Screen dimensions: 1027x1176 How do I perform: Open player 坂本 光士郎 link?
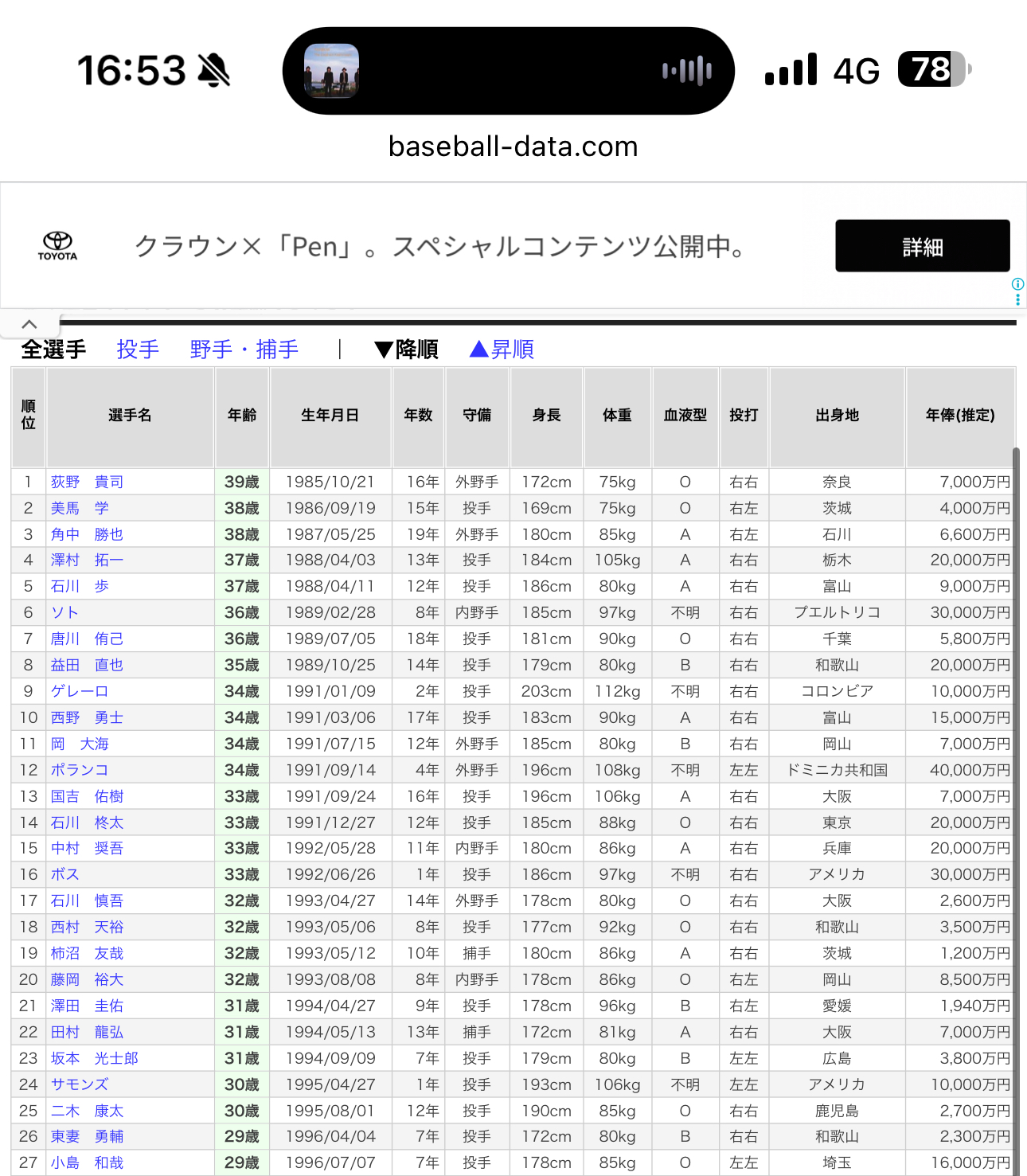point(94,1058)
